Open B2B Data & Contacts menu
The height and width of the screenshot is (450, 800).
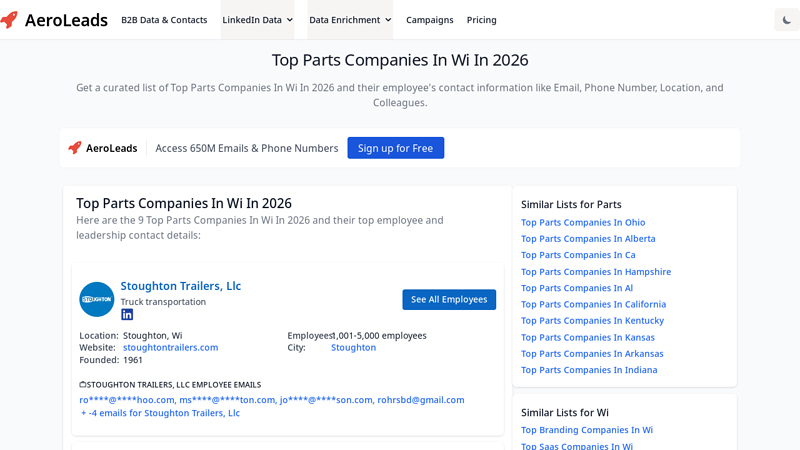(x=164, y=20)
